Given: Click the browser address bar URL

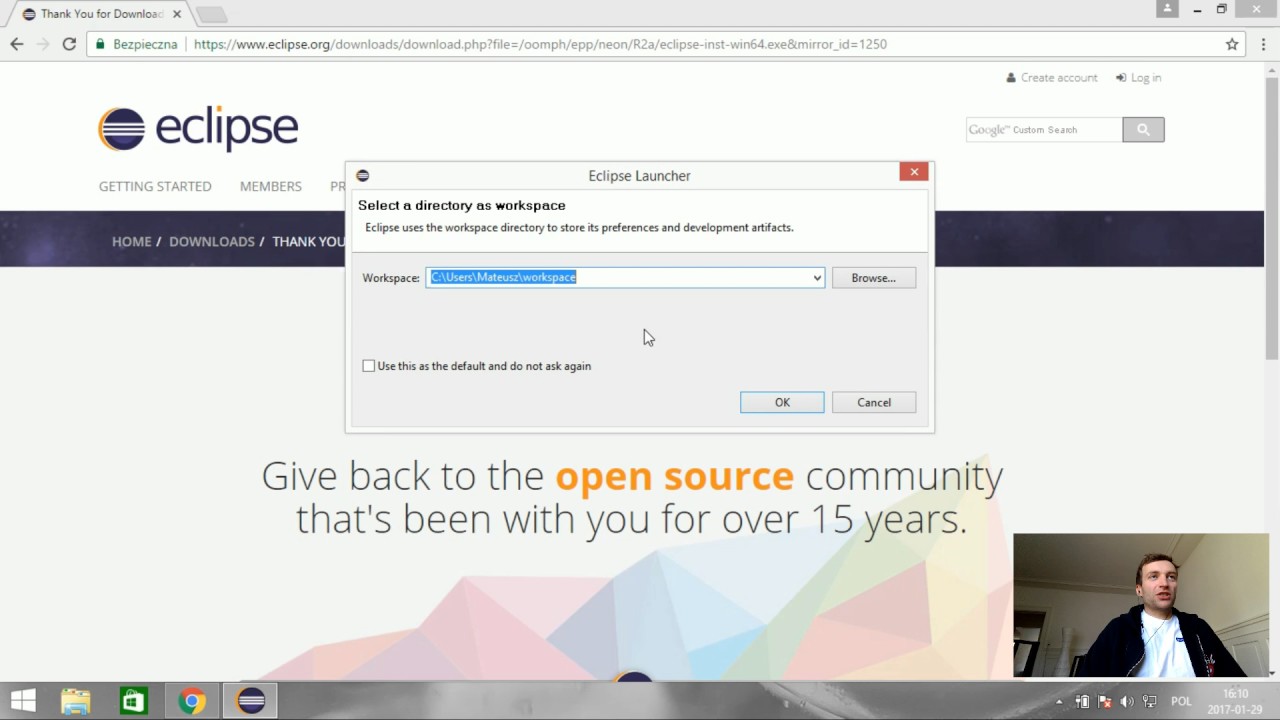Looking at the screenshot, I should pos(540,44).
